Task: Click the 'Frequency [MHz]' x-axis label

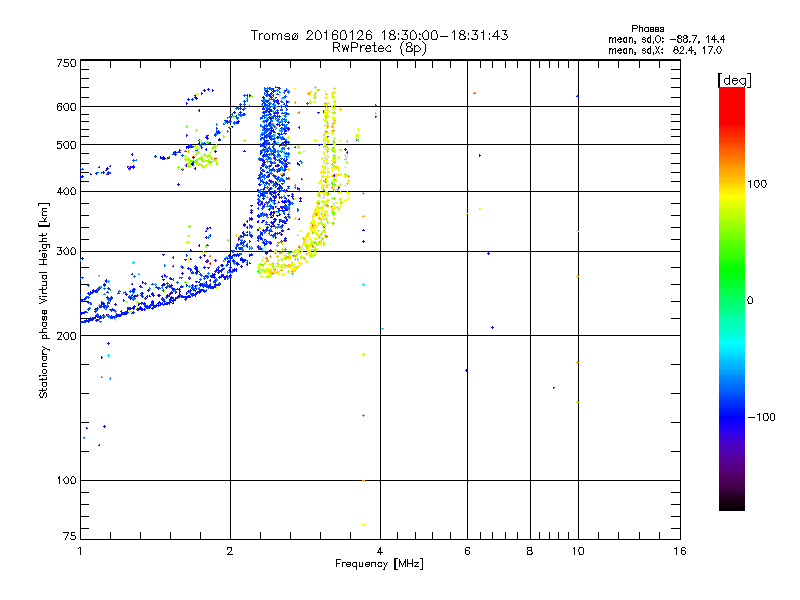Action: [379, 564]
